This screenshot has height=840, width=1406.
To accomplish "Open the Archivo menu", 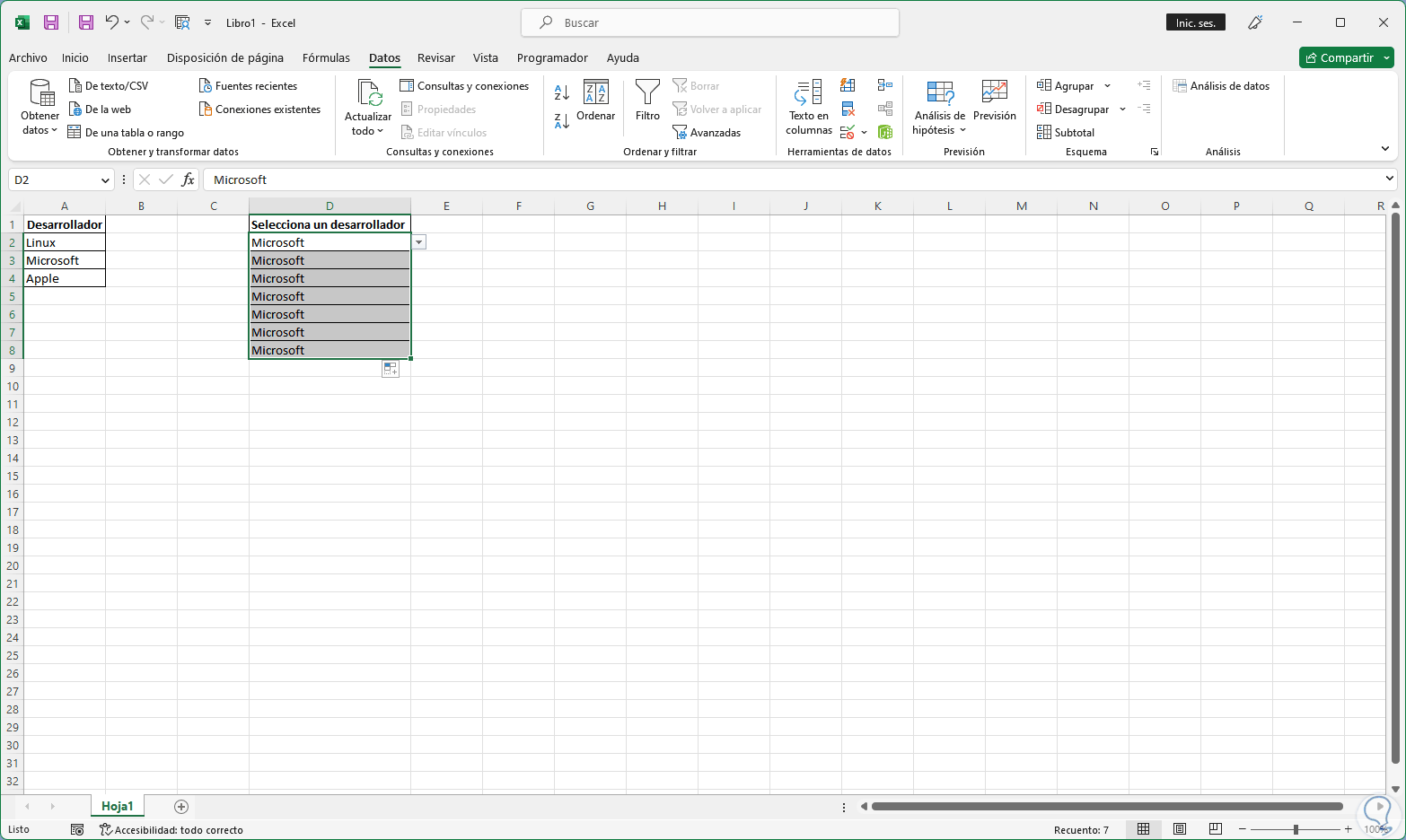I will pos(28,57).
